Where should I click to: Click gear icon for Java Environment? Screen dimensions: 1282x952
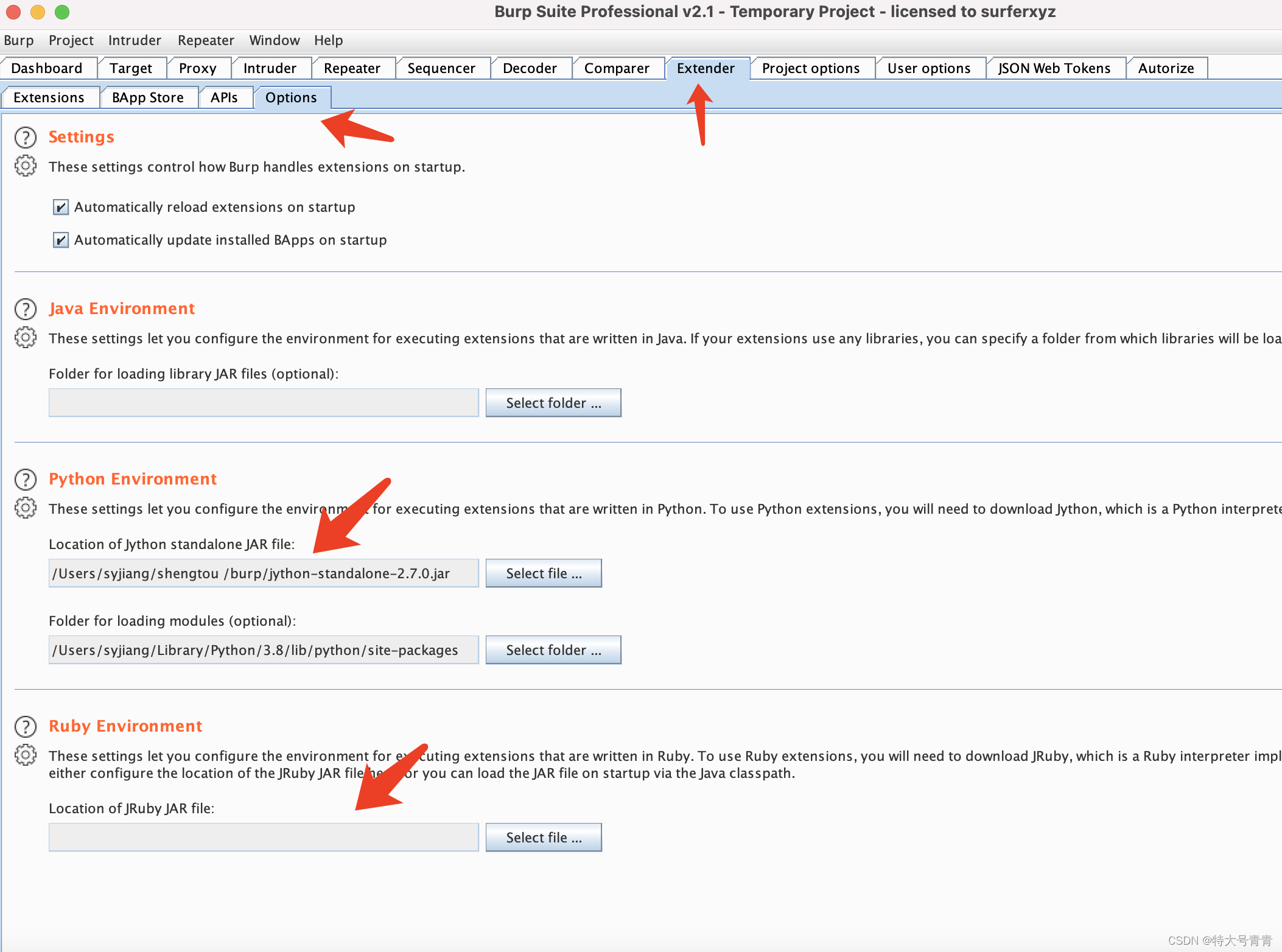pos(26,337)
